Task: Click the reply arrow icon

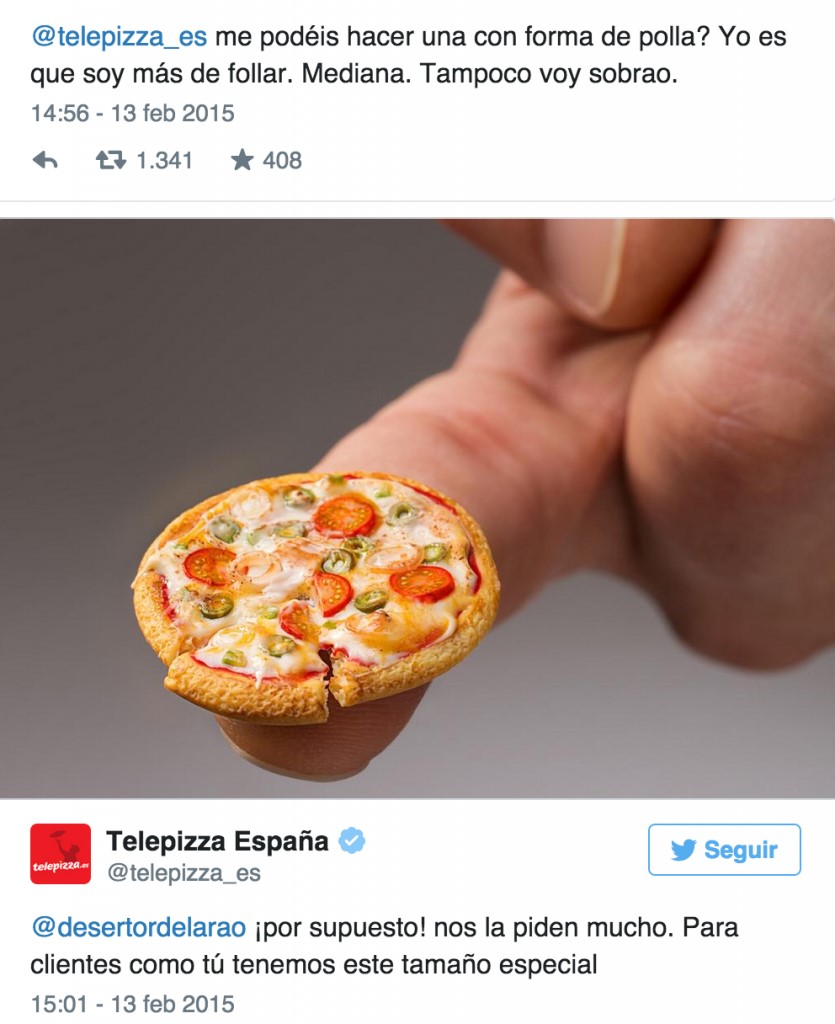Action: [45, 160]
